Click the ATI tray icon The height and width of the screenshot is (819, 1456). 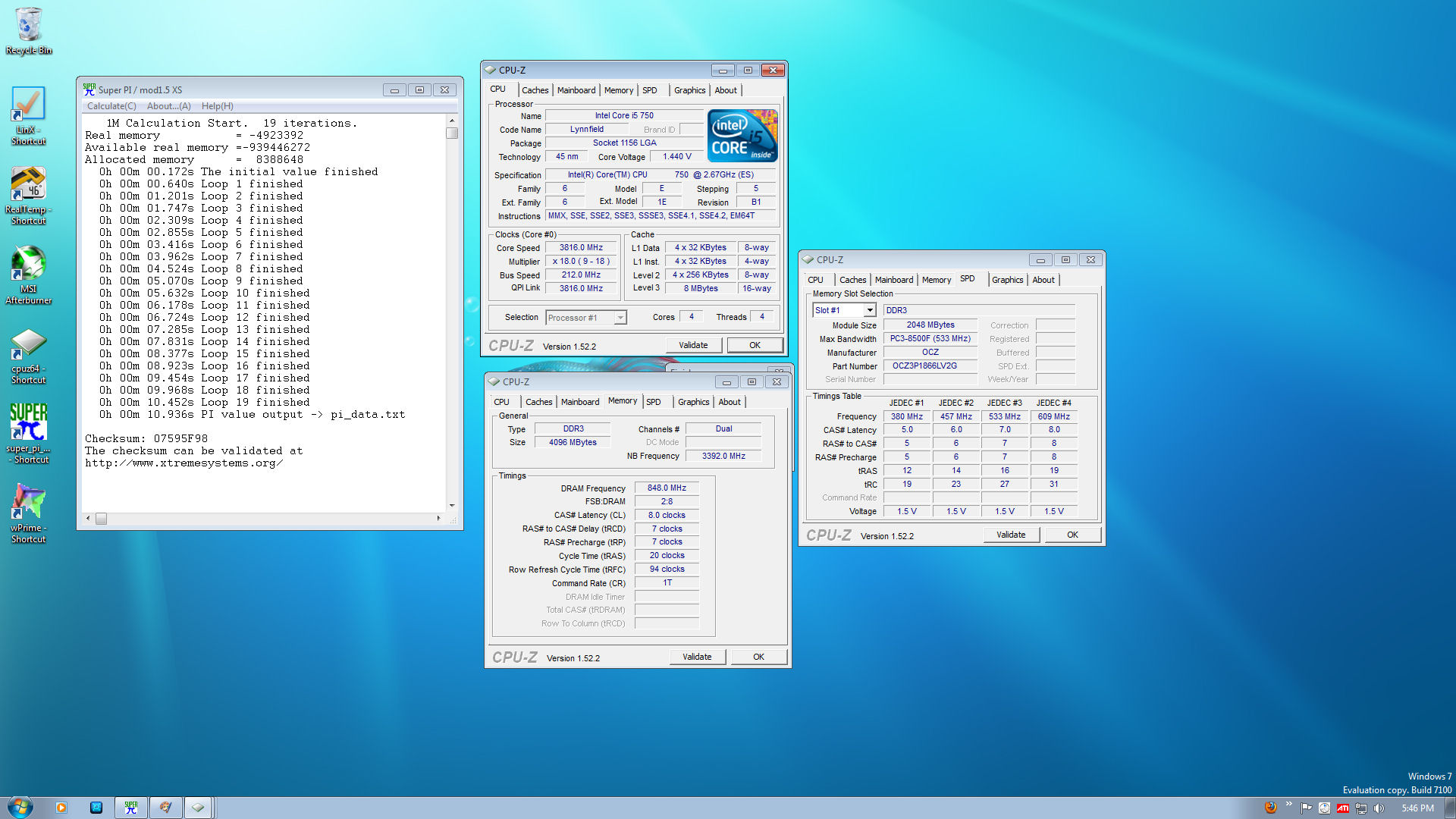pyautogui.click(x=1343, y=808)
